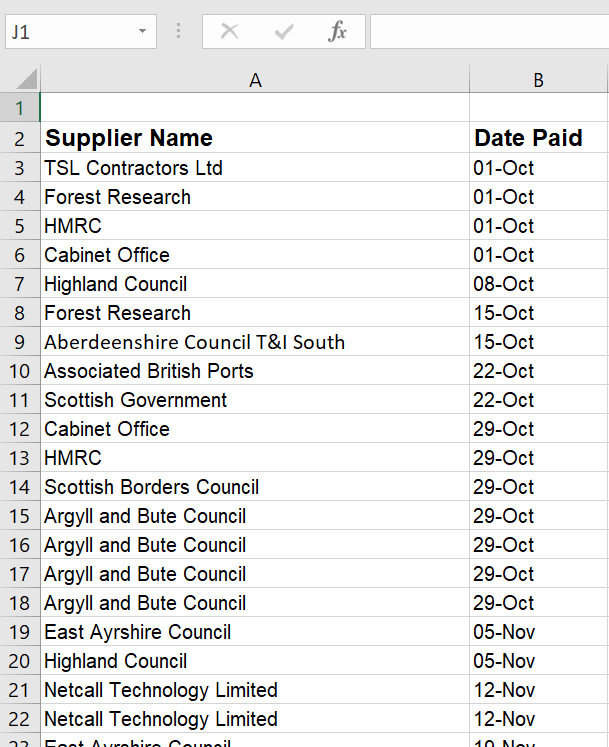Select the Scottish Government cell
The image size is (609, 747).
pyautogui.click(x=135, y=400)
